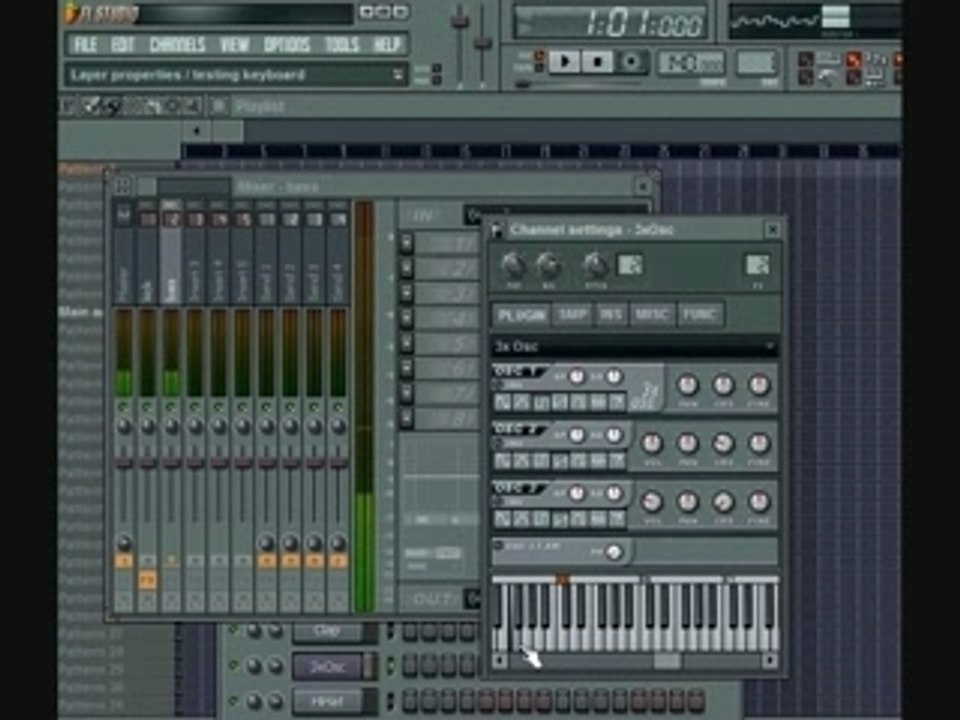
Task: Toggle the OSC 3 invert option
Action: click(499, 501)
